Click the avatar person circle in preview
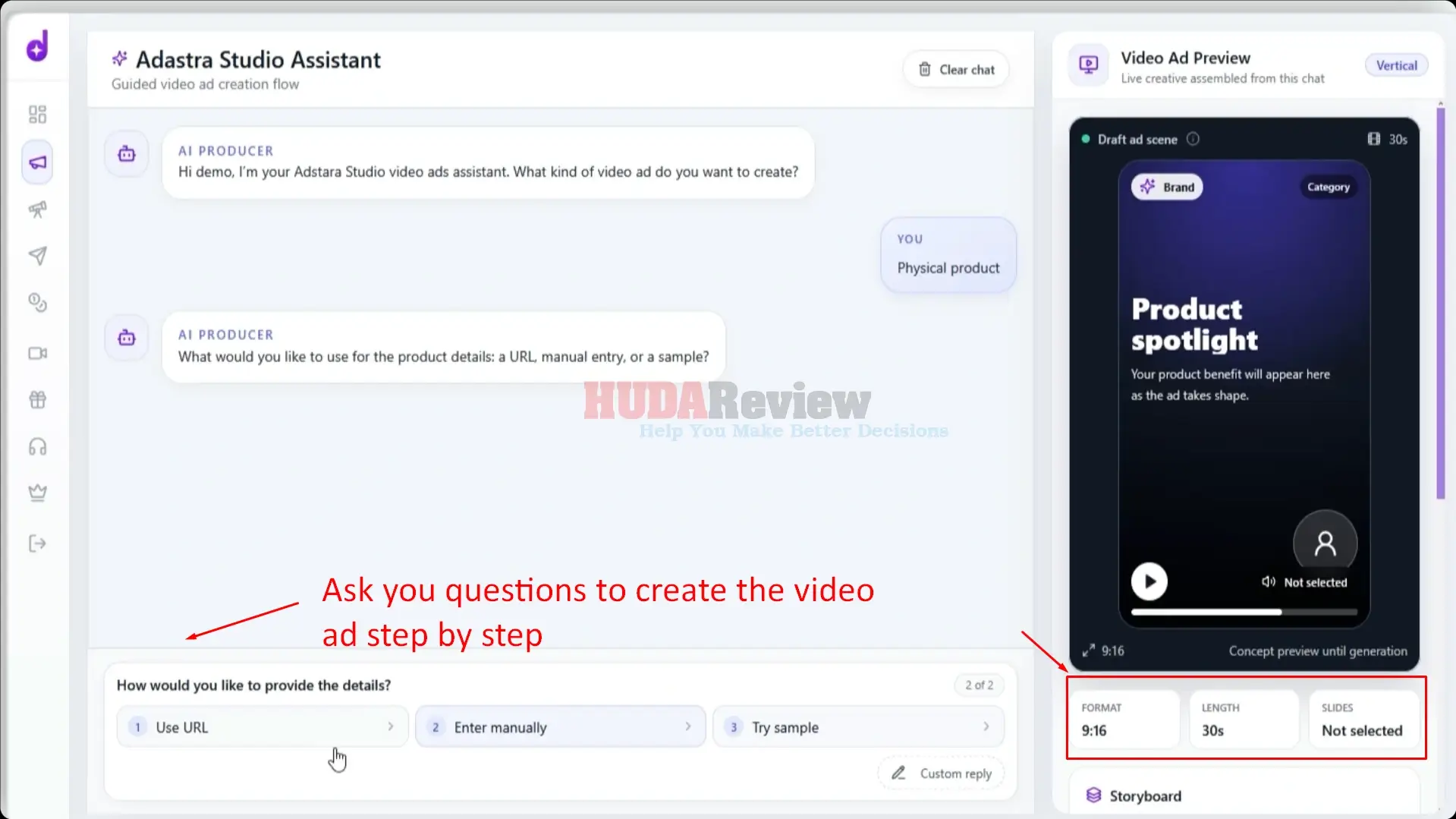The image size is (1456, 819). [x=1325, y=542]
